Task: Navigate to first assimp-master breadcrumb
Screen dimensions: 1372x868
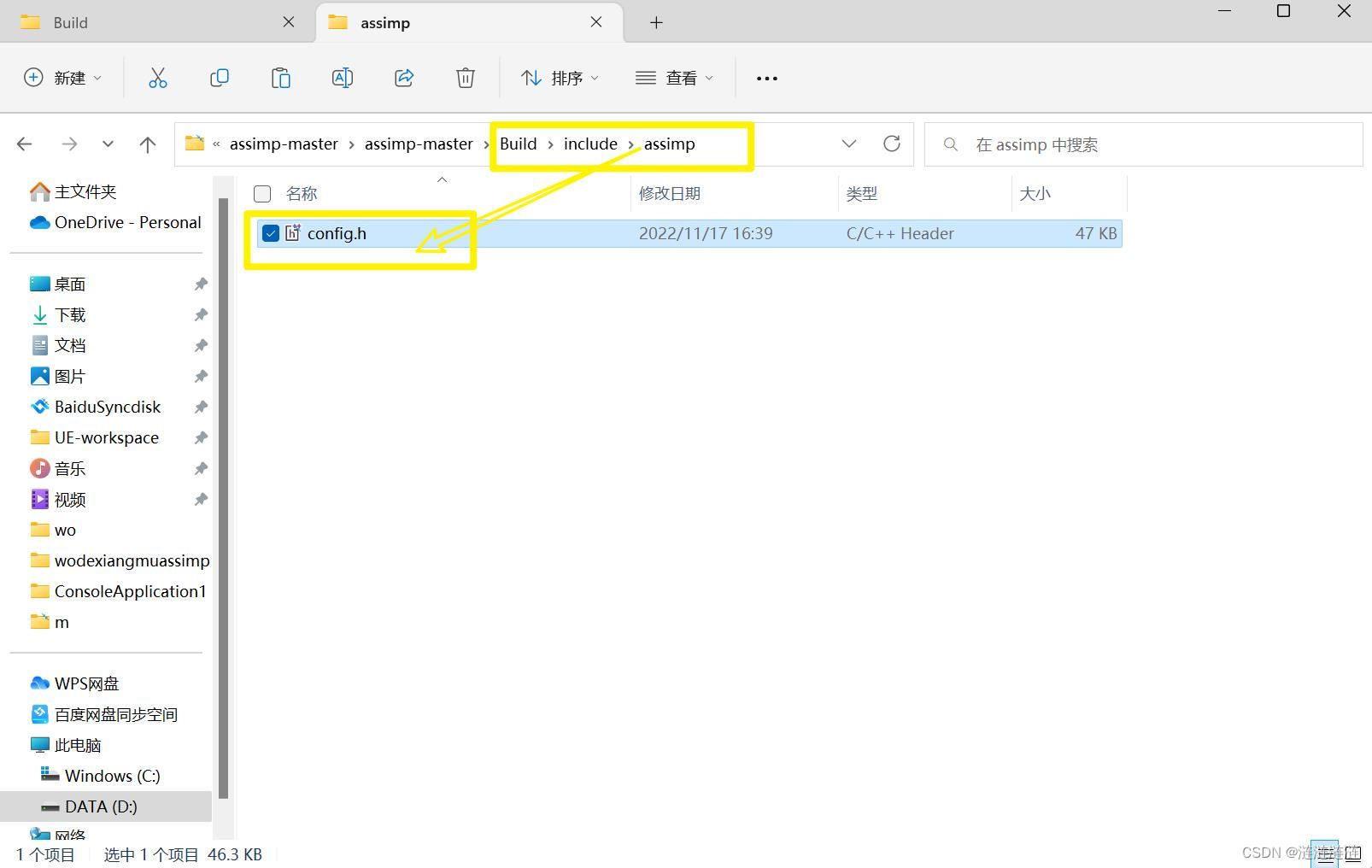Action: (x=284, y=144)
